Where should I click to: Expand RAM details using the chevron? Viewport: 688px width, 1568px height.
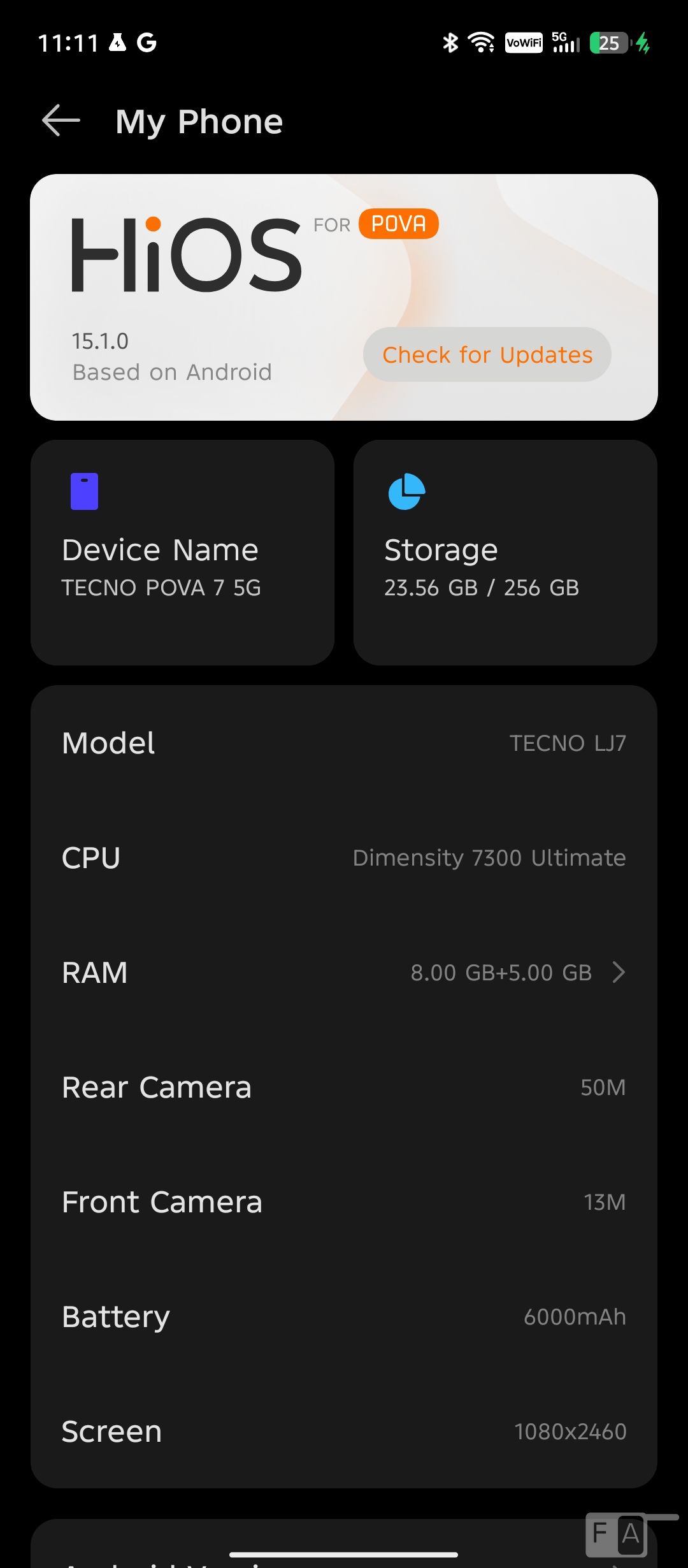618,972
